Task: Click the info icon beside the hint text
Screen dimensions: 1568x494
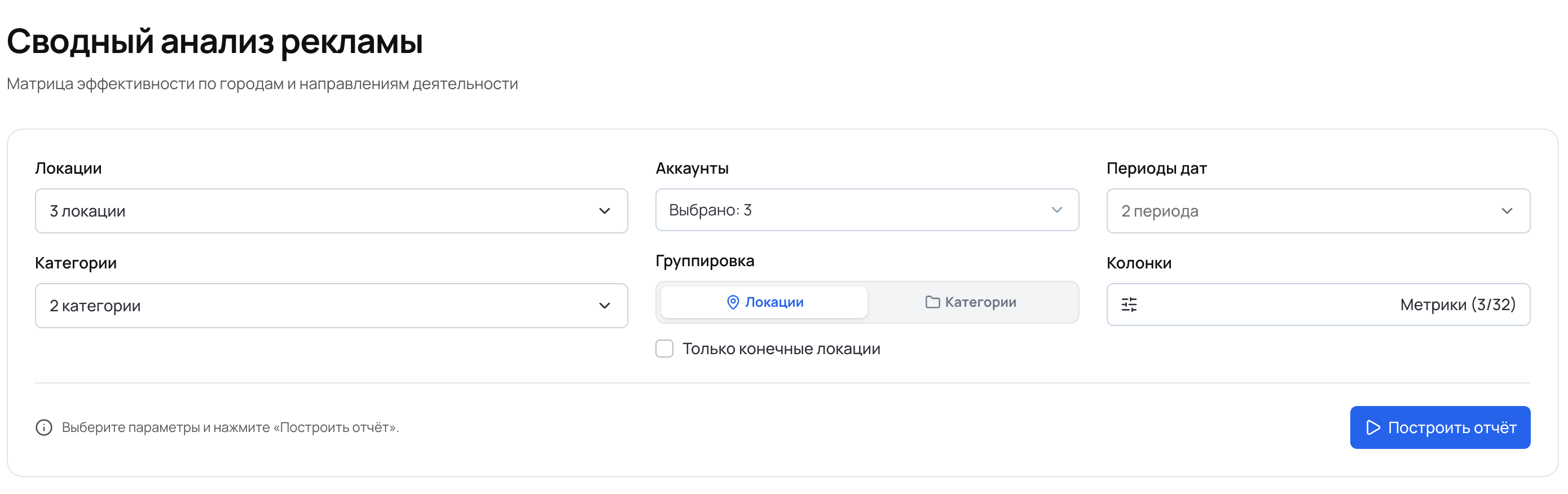Action: (x=44, y=427)
